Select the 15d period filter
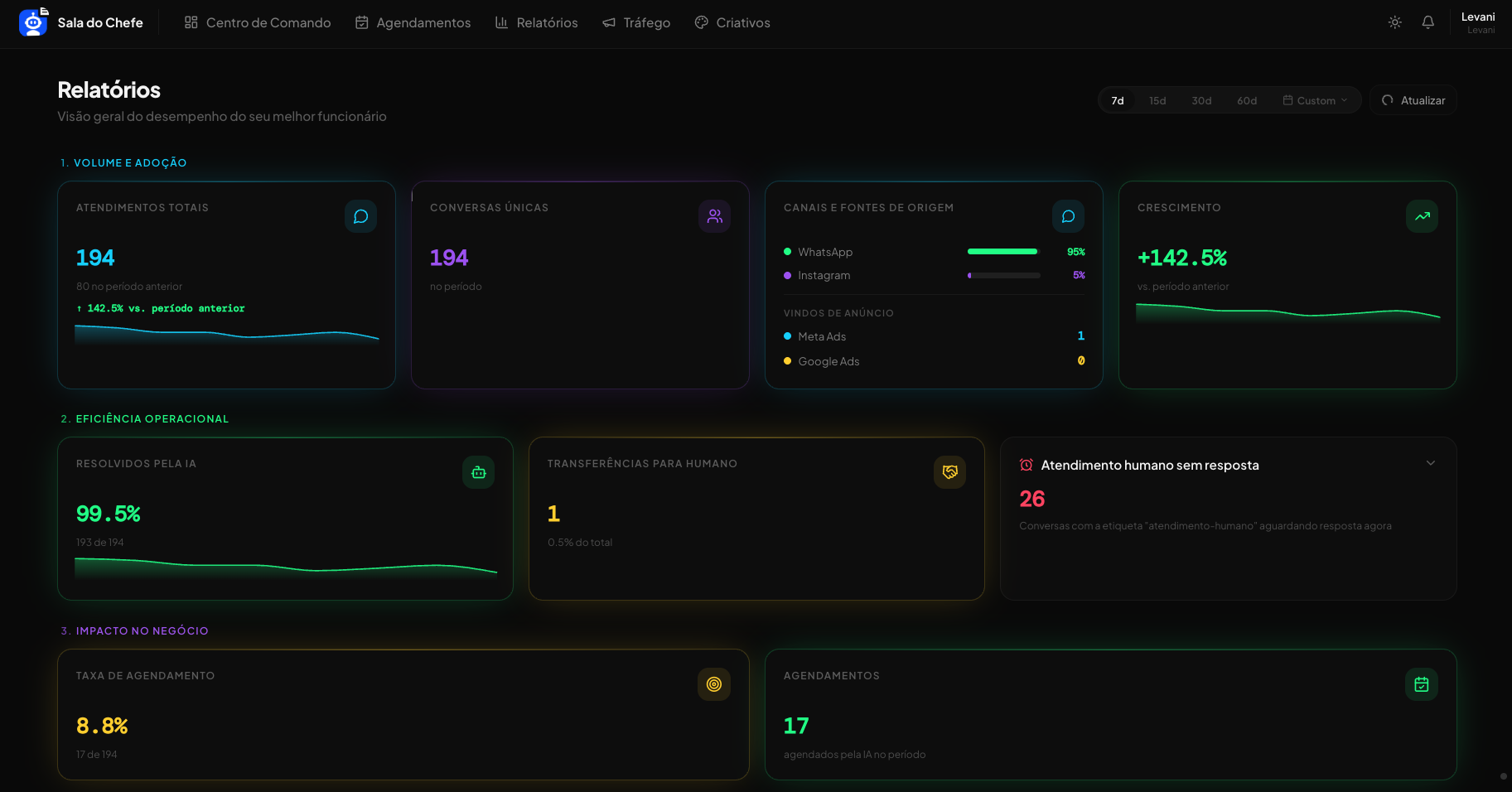This screenshot has height=792, width=1512. point(1157,100)
